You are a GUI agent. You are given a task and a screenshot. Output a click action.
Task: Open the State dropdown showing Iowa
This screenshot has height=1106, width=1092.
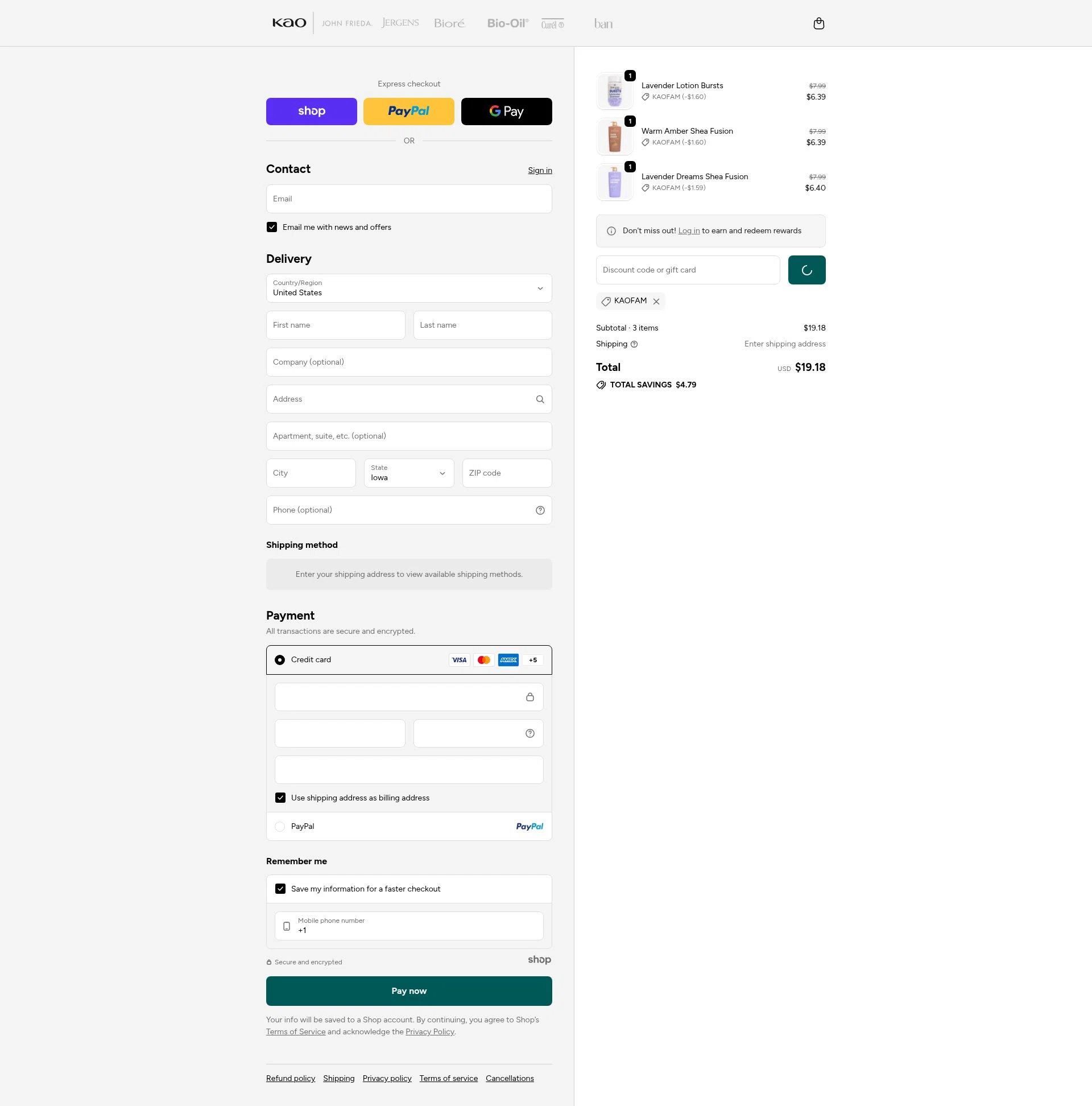coord(408,473)
